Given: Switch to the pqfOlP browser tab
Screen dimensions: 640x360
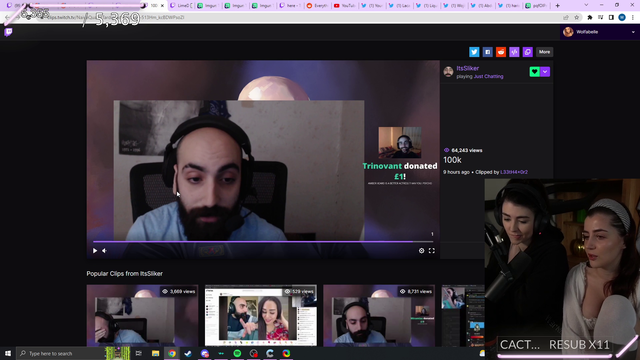Looking at the screenshot, I should 536,6.
